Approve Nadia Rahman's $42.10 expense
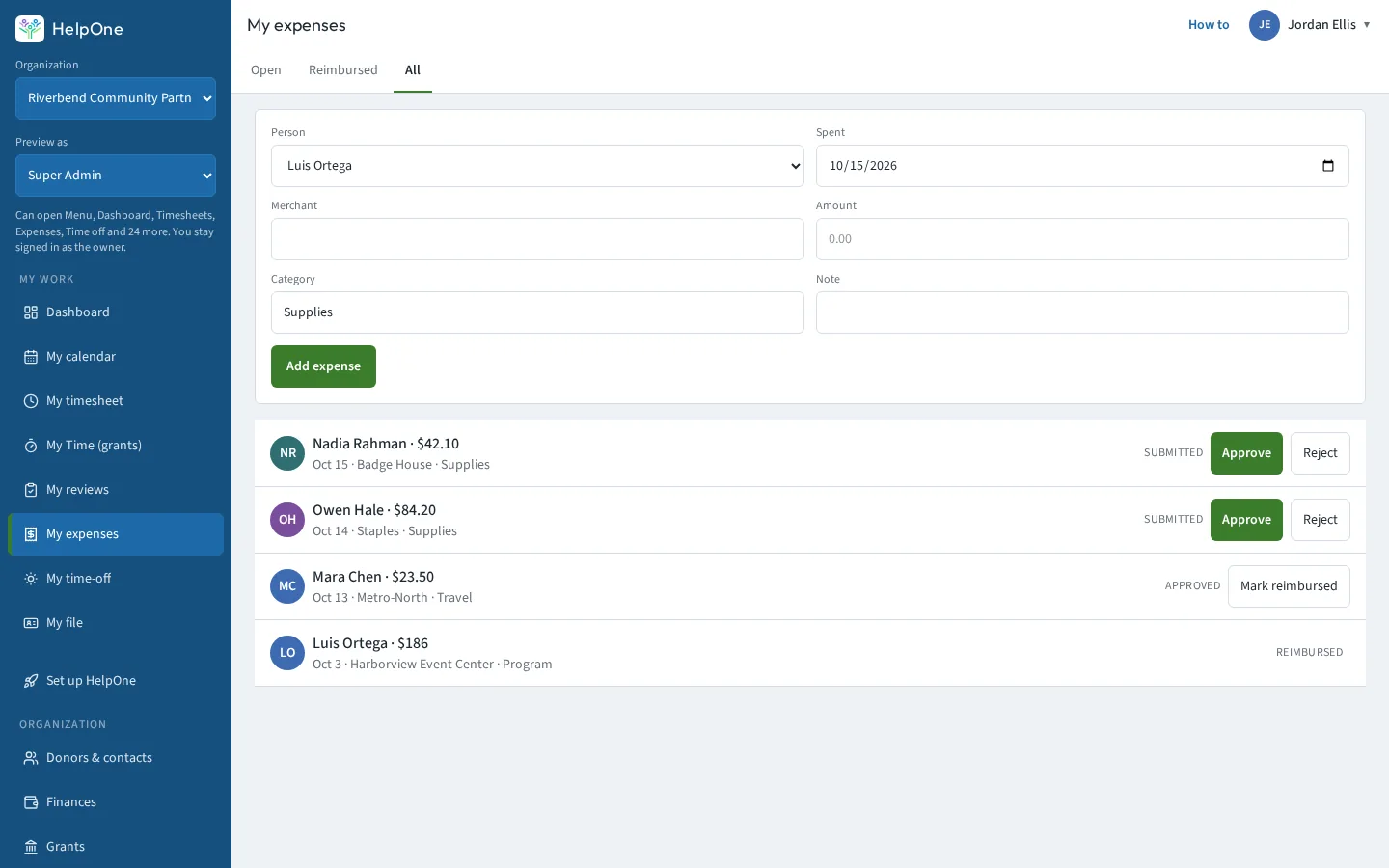This screenshot has height=868, width=1389. click(1246, 453)
